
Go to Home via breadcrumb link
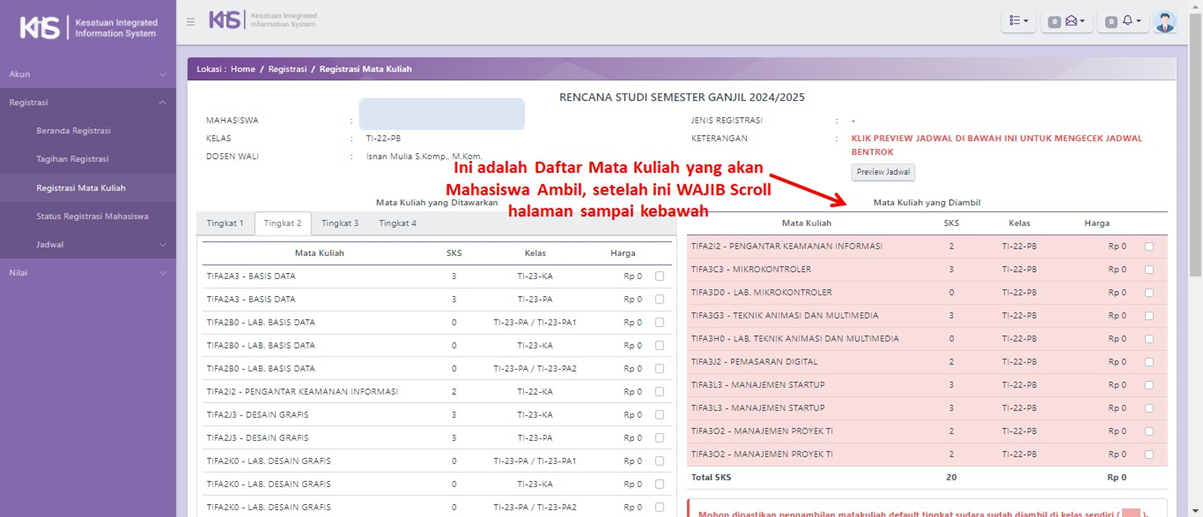tap(243, 69)
